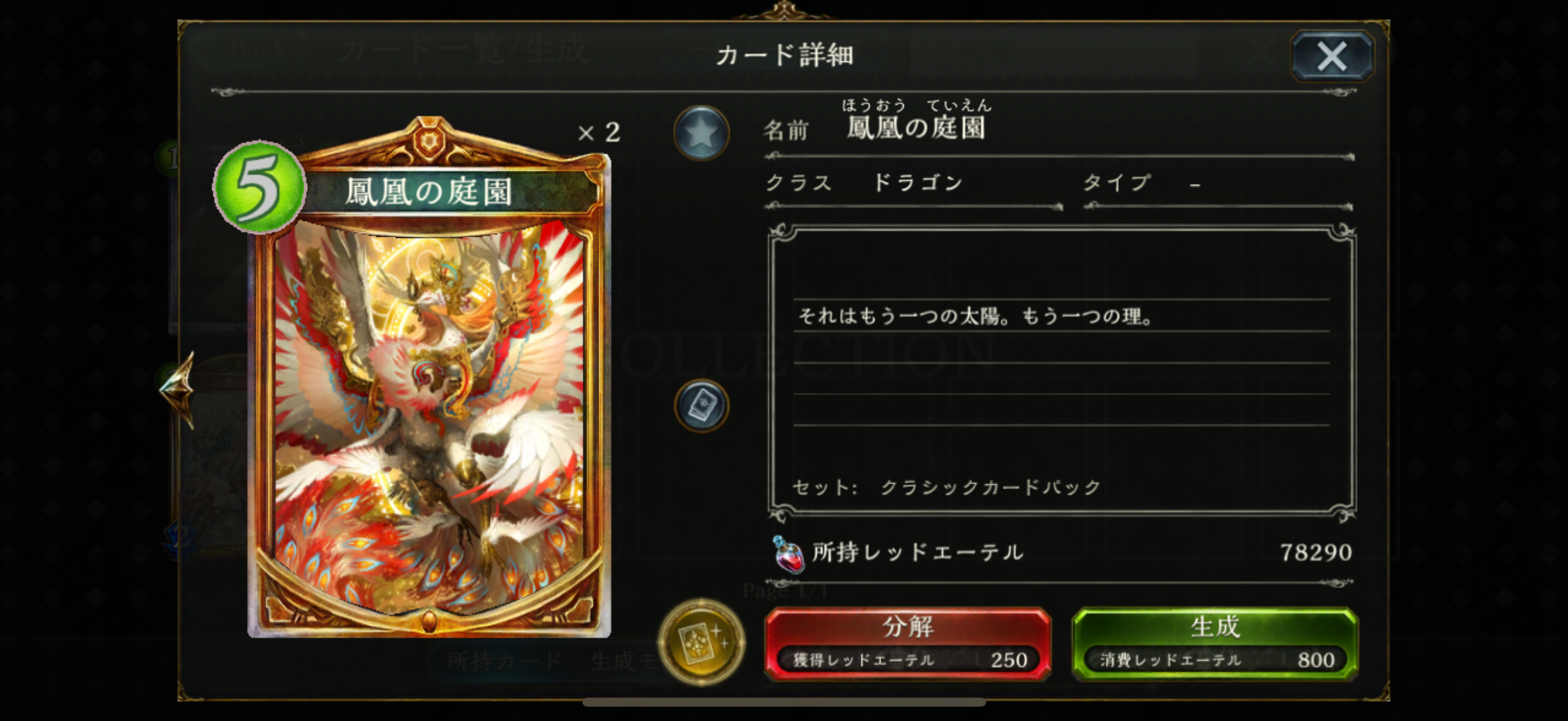
Task: Open the card flip info icon
Action: [x=701, y=406]
